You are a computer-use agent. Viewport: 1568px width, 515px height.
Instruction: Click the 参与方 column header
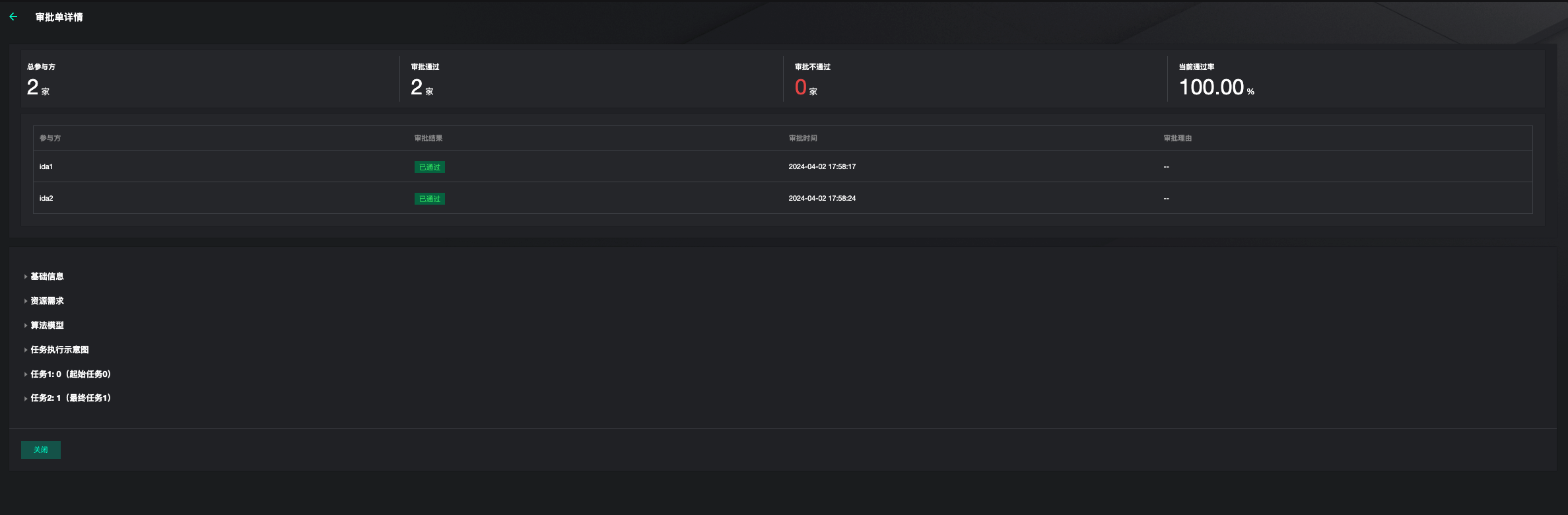tap(50, 138)
